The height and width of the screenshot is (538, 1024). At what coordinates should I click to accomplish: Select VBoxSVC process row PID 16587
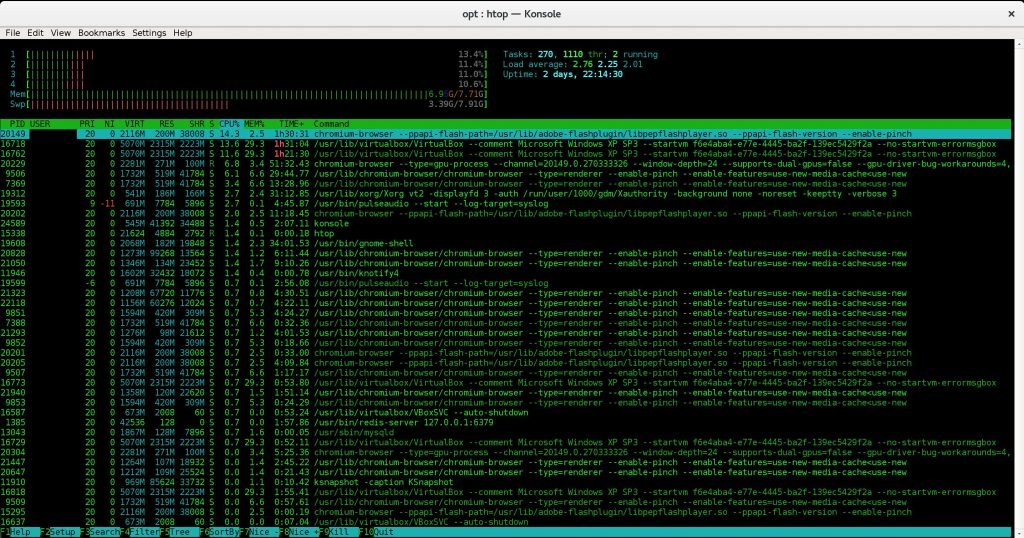click(x=505, y=413)
